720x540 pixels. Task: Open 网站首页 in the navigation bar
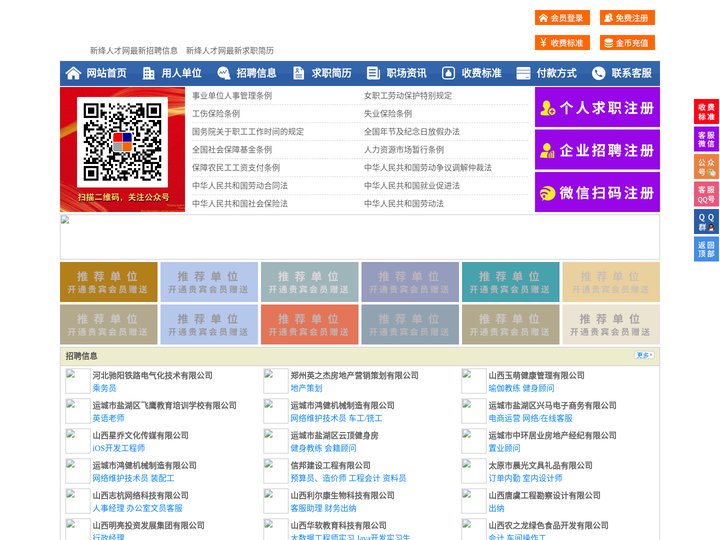point(107,73)
